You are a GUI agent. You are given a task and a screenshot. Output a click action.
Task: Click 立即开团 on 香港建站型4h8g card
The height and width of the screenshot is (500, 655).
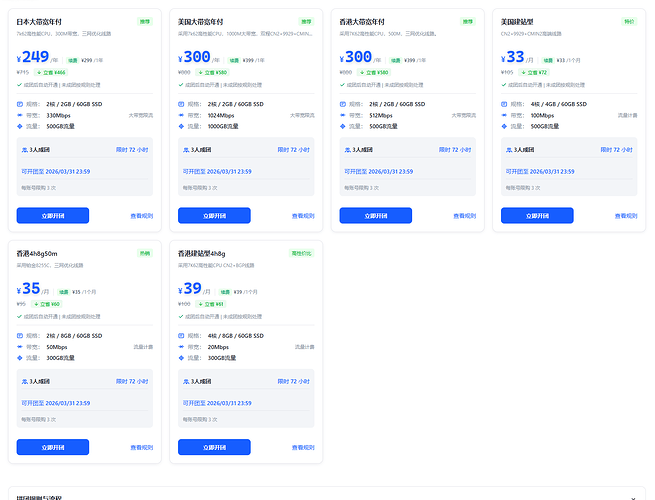pos(214,447)
